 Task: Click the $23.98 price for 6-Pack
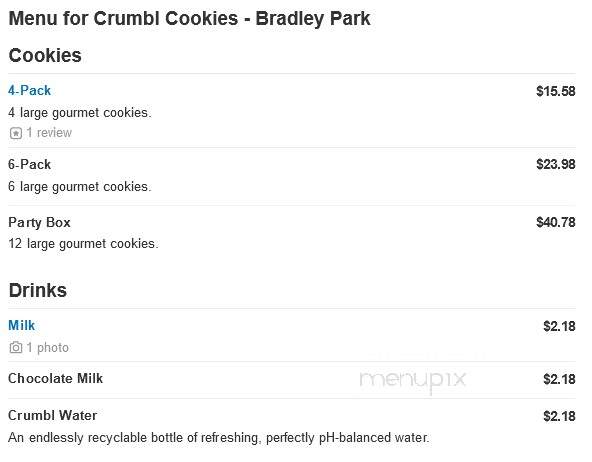tap(556, 164)
